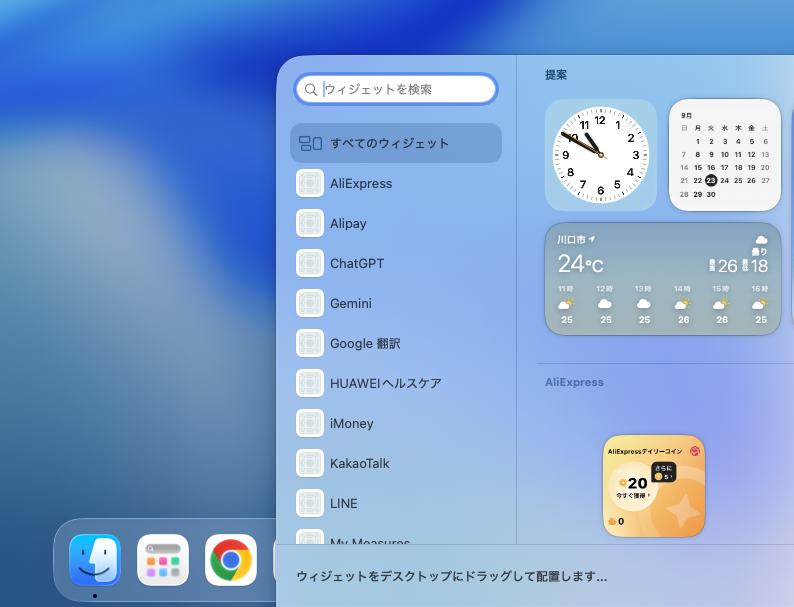Image resolution: width=794 pixels, height=607 pixels.
Task: Select Alipay in the widget list
Action: 396,223
